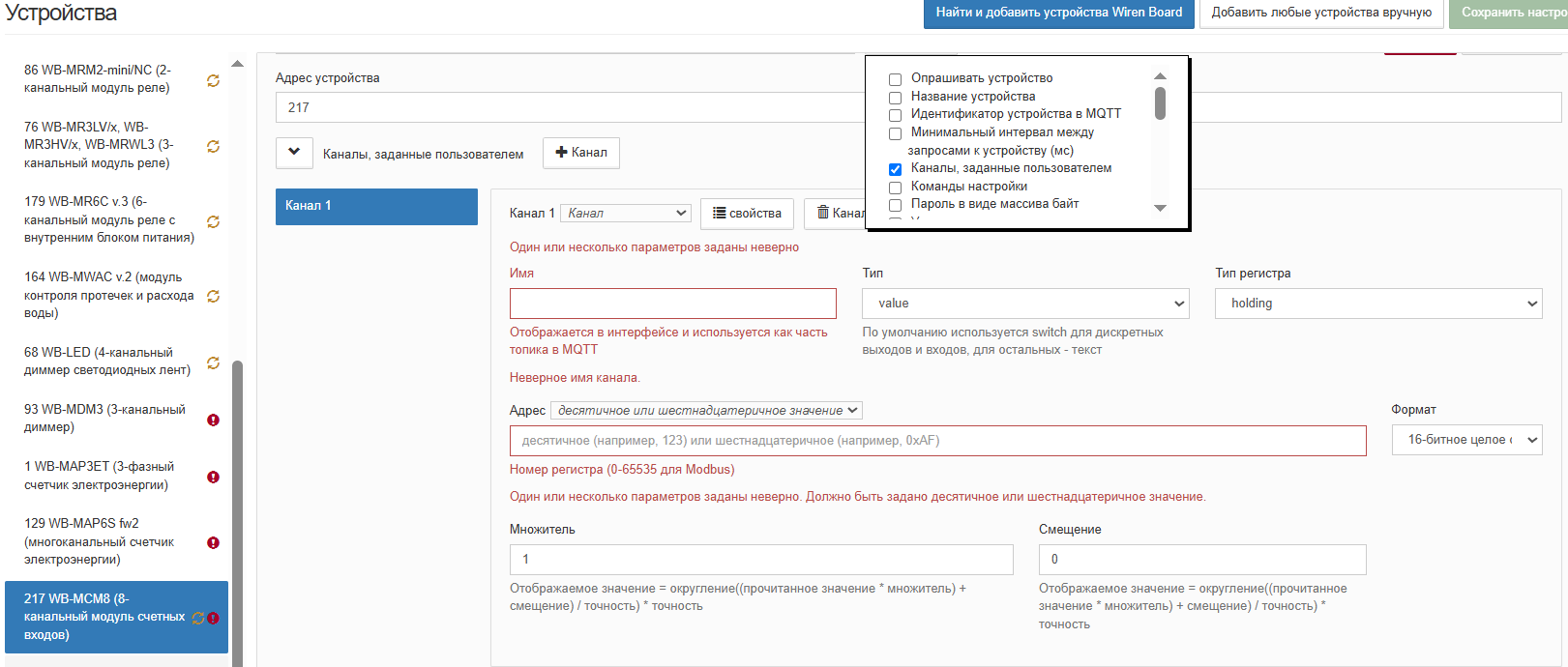Check 'Минимальный интервал между запросами' option

895,133
